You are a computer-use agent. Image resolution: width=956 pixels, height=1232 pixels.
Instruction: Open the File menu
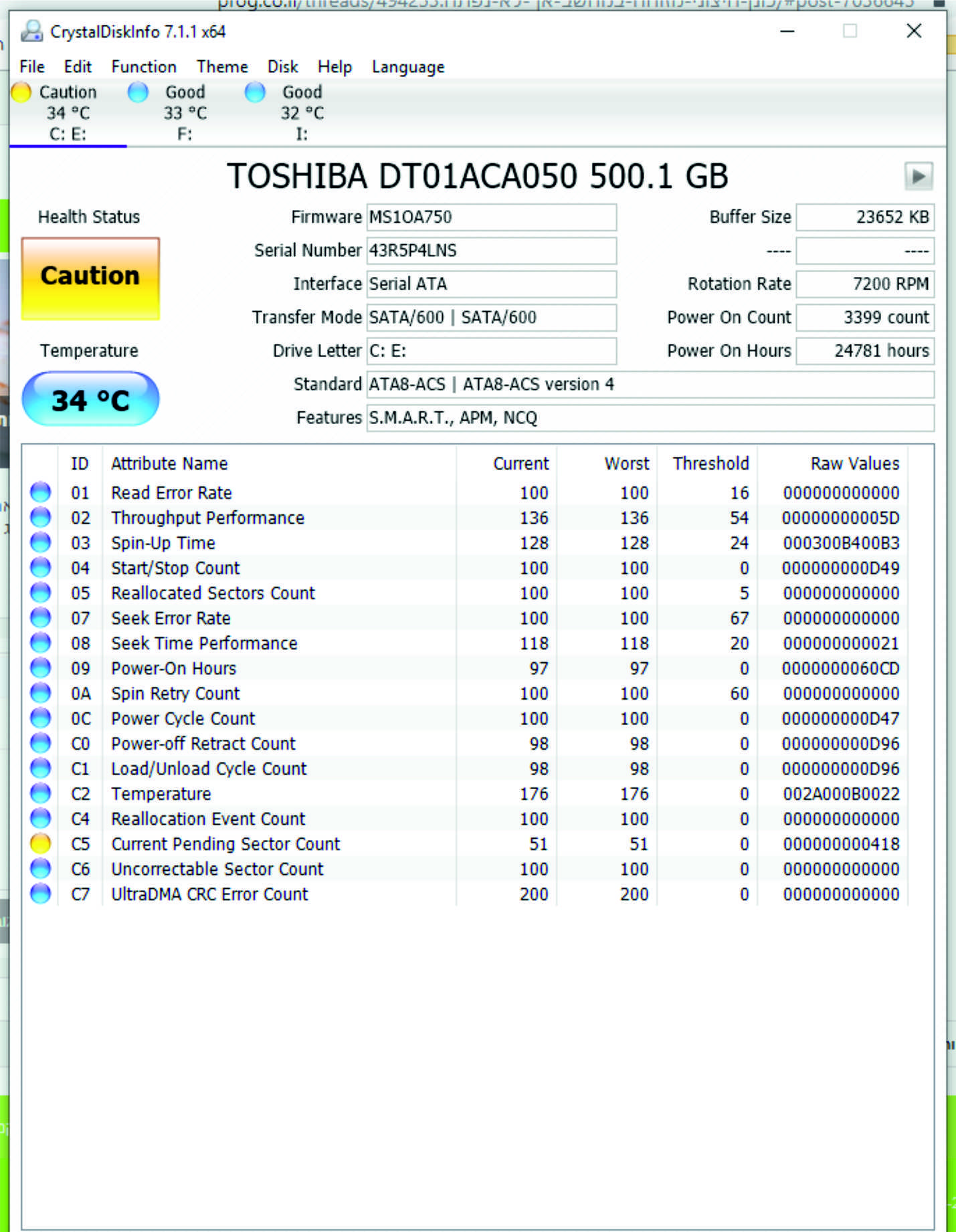pyautogui.click(x=32, y=67)
